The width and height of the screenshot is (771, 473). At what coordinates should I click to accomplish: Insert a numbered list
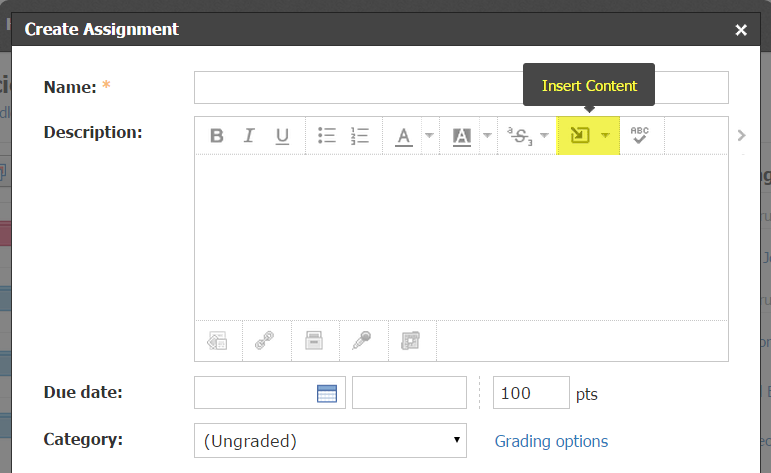click(x=360, y=136)
